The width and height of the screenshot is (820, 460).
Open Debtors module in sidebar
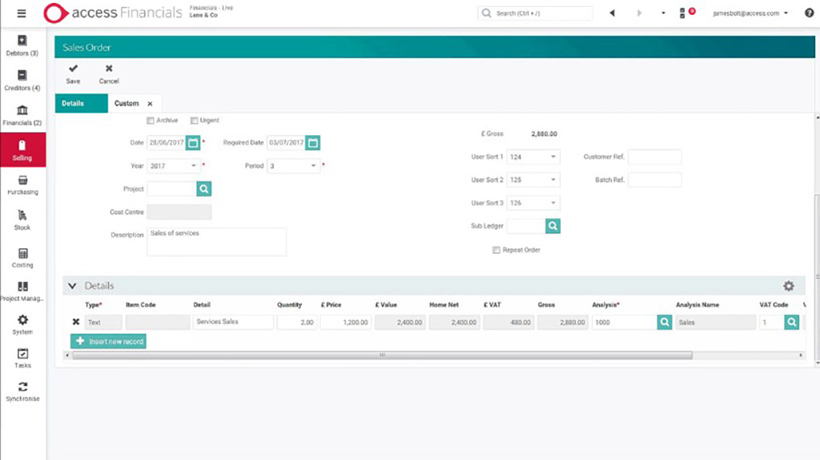22,45
